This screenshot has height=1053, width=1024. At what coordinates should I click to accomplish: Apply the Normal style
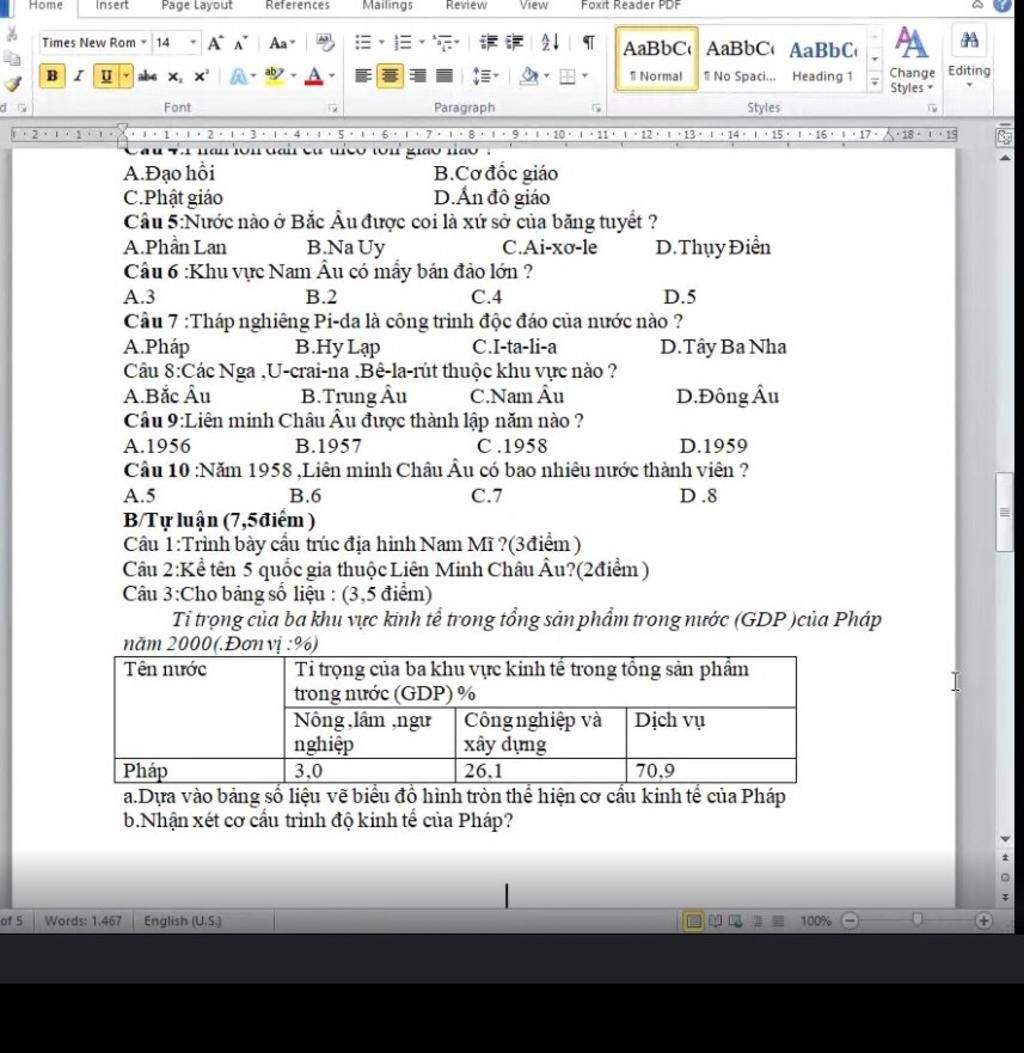pyautogui.click(x=656, y=59)
